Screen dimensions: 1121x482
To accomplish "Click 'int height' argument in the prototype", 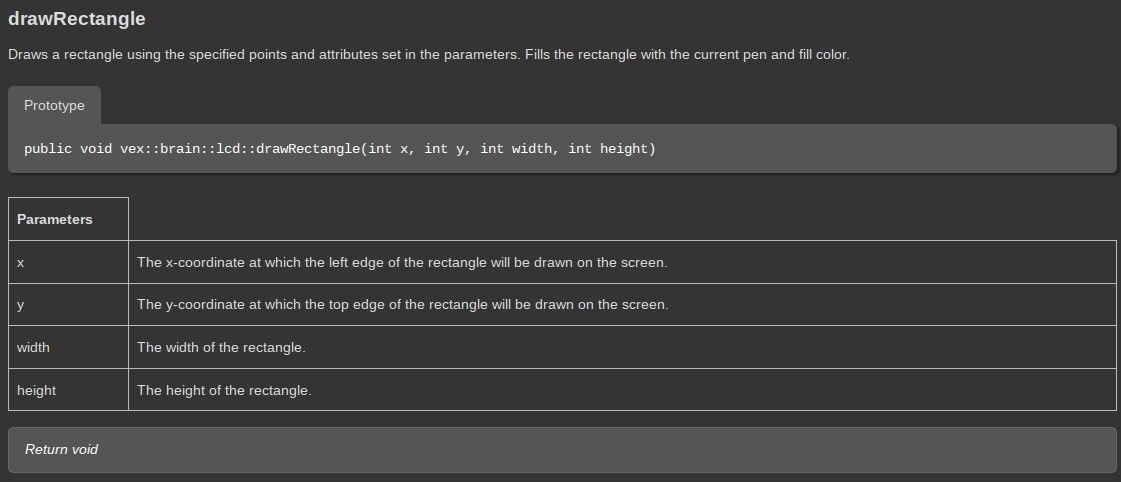I will coord(610,149).
